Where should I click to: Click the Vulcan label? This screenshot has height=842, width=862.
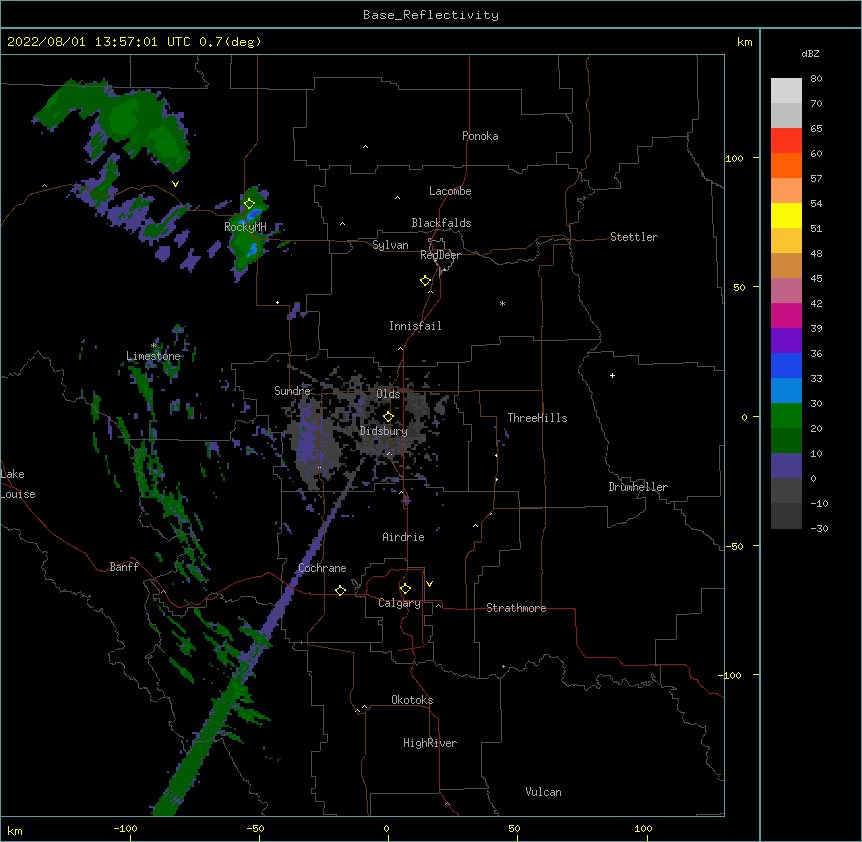click(543, 792)
